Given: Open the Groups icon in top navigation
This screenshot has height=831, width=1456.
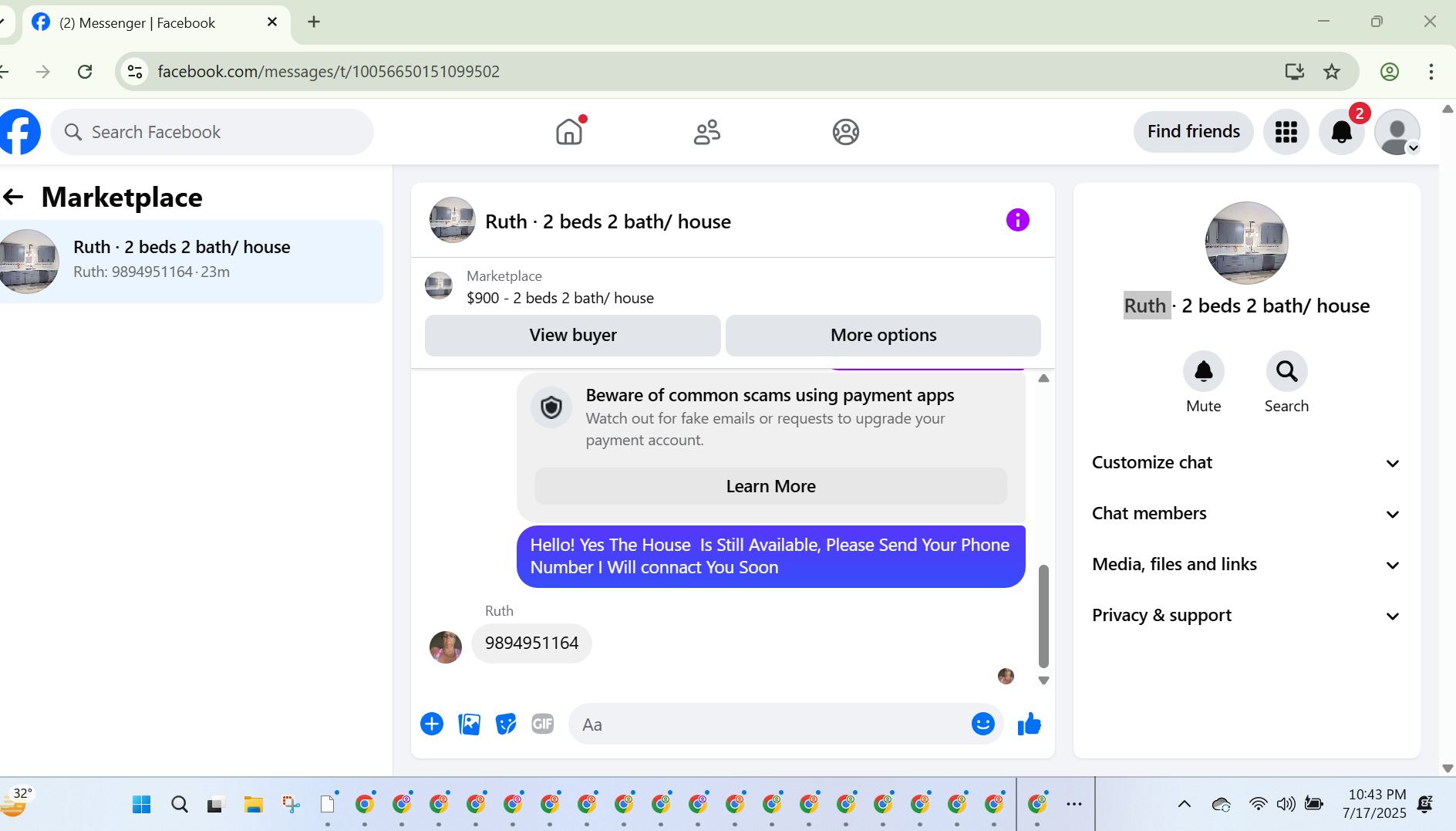Looking at the screenshot, I should (x=846, y=132).
